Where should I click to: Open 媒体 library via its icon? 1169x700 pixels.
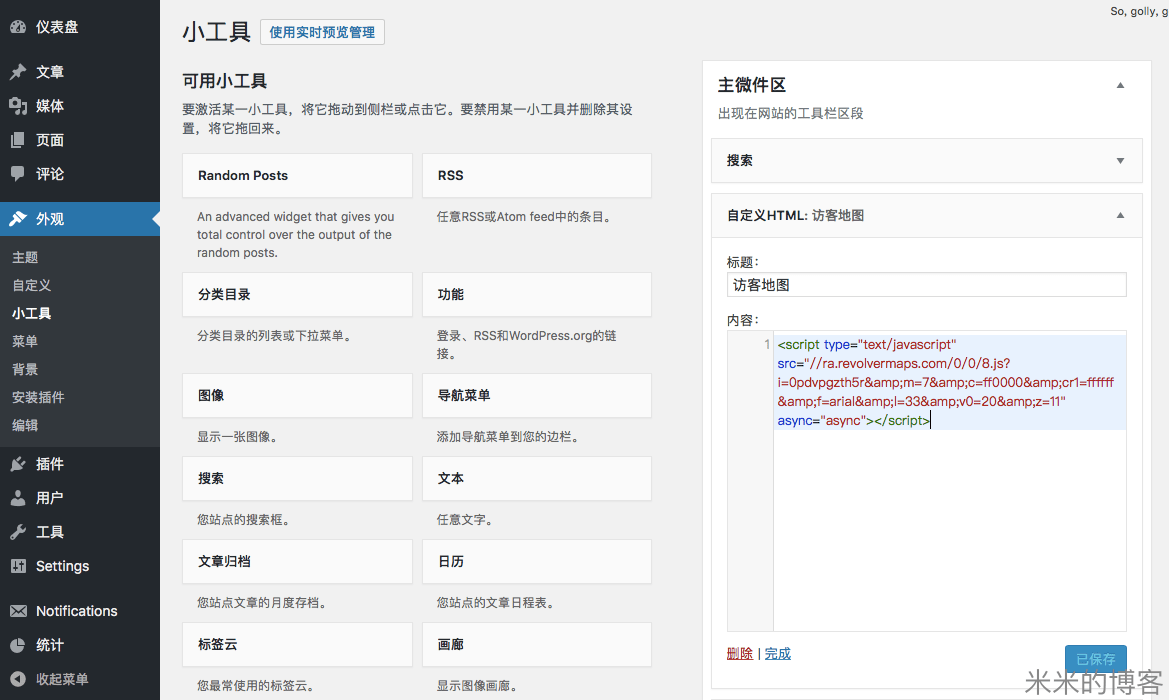point(18,105)
